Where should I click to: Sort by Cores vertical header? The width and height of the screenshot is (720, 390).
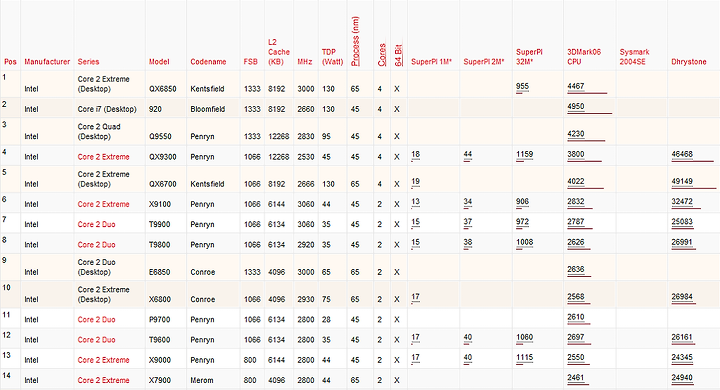click(382, 55)
